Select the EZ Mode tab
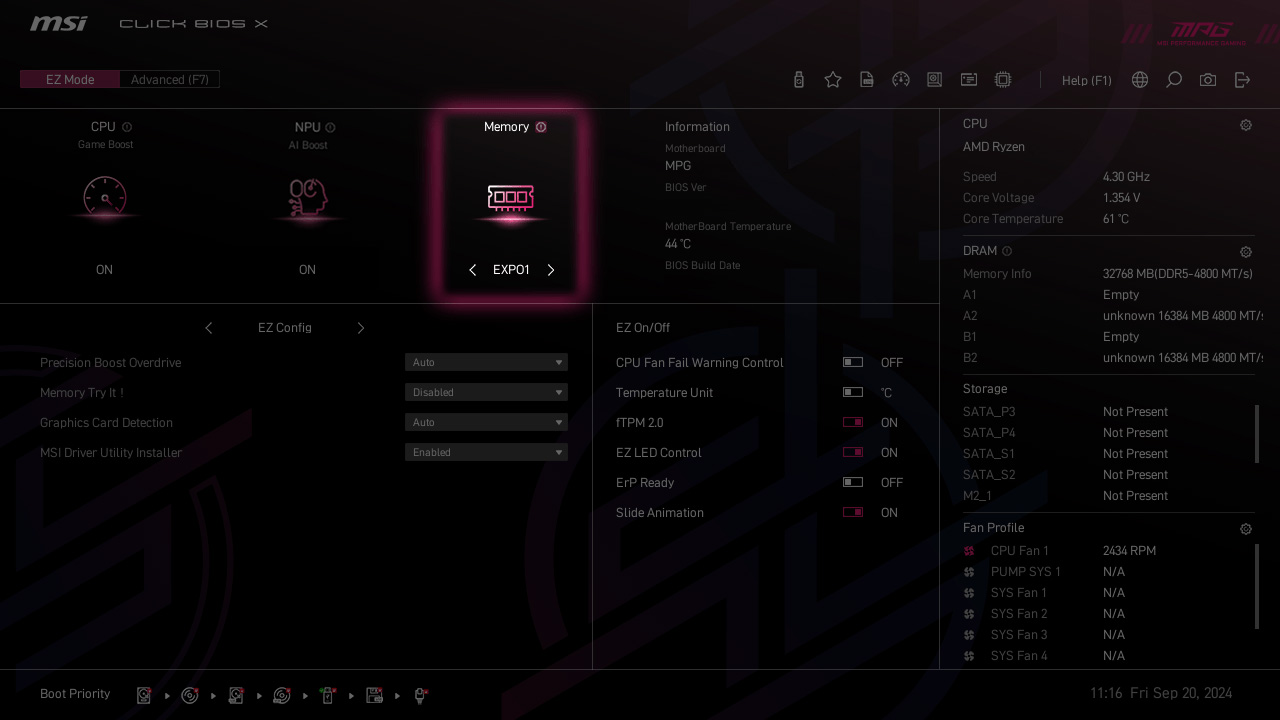Viewport: 1280px width, 720px height. (70, 79)
